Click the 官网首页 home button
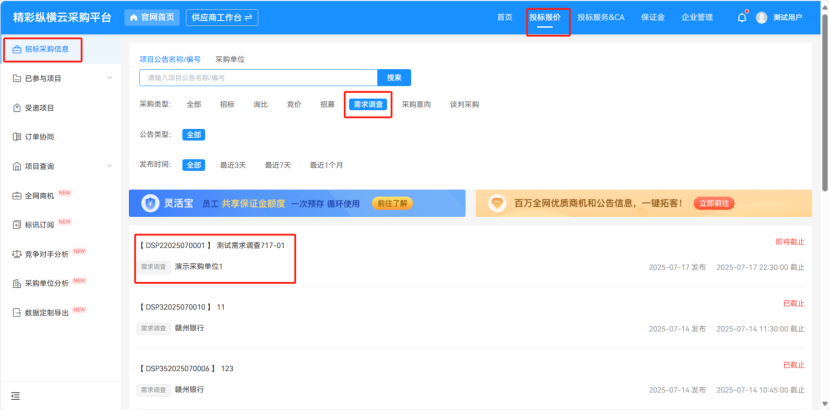829x410 pixels. [152, 17]
